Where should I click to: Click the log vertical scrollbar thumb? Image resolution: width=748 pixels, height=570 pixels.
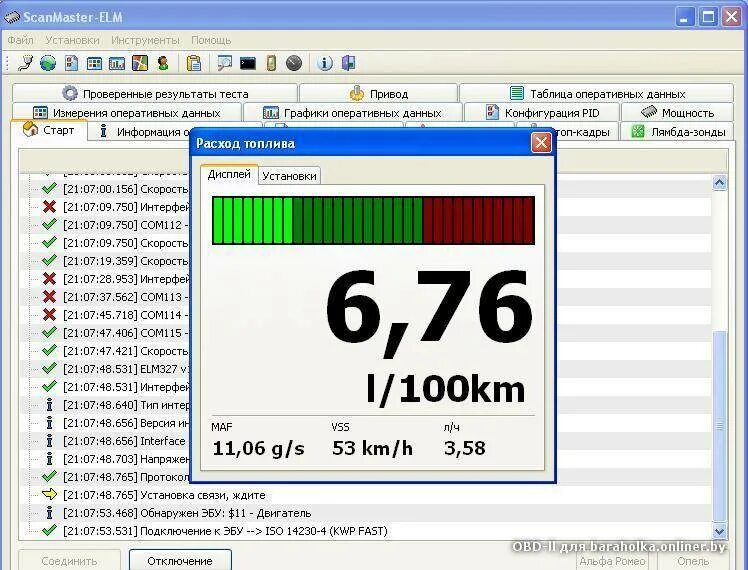tap(719, 425)
